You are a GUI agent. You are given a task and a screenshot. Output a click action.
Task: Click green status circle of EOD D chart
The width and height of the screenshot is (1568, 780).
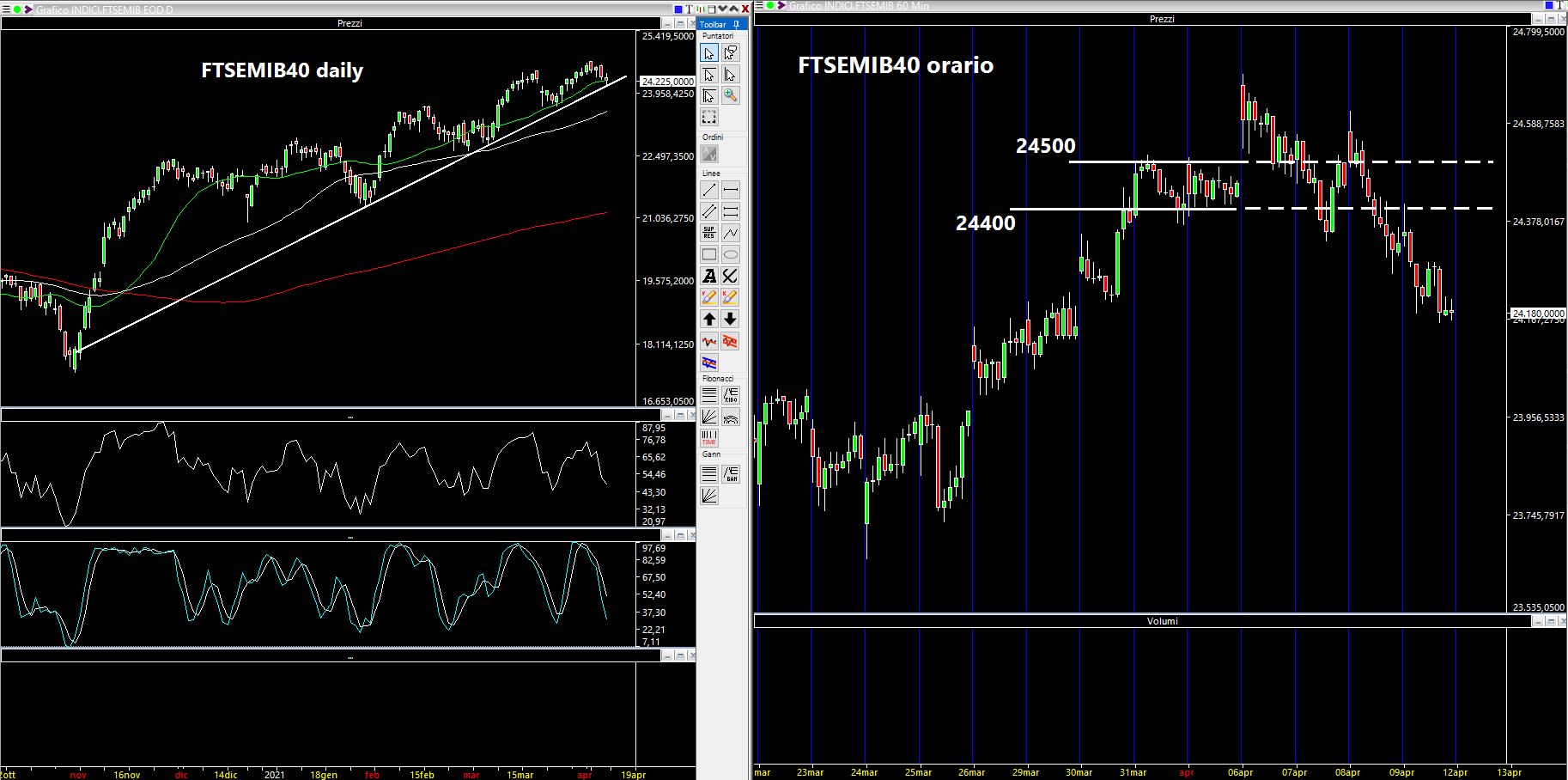(x=18, y=9)
